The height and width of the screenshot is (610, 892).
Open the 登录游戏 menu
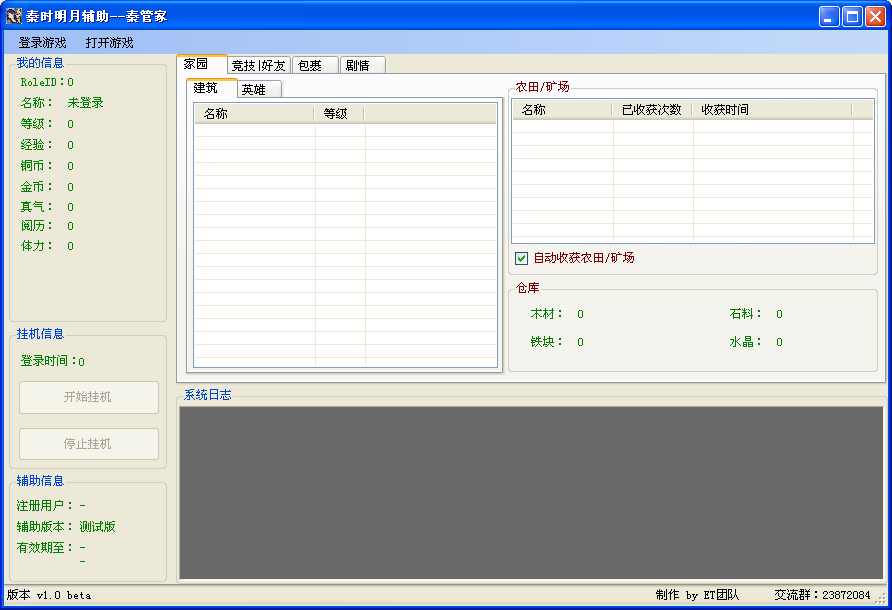pyautogui.click(x=43, y=43)
